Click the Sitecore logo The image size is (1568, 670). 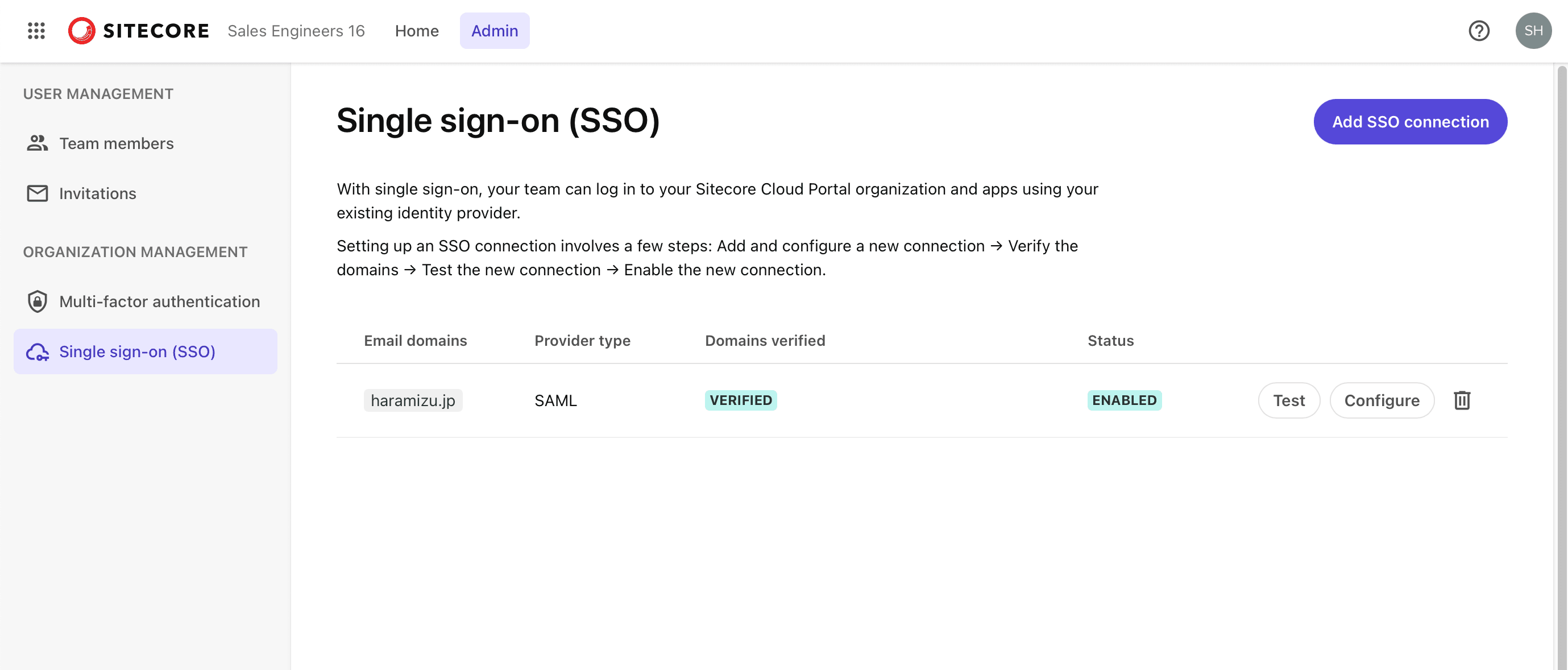pos(139,31)
